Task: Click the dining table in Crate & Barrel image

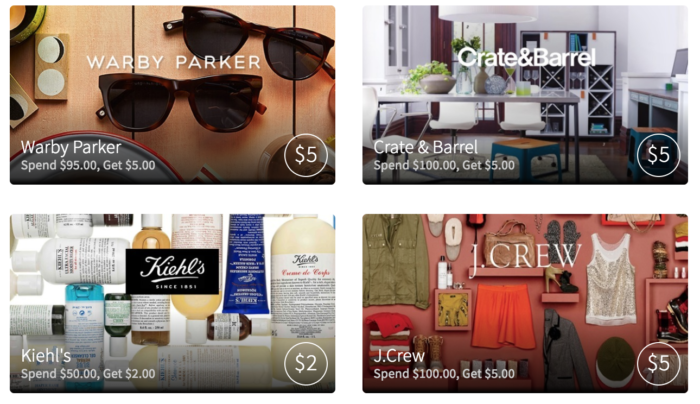Action: [478, 97]
